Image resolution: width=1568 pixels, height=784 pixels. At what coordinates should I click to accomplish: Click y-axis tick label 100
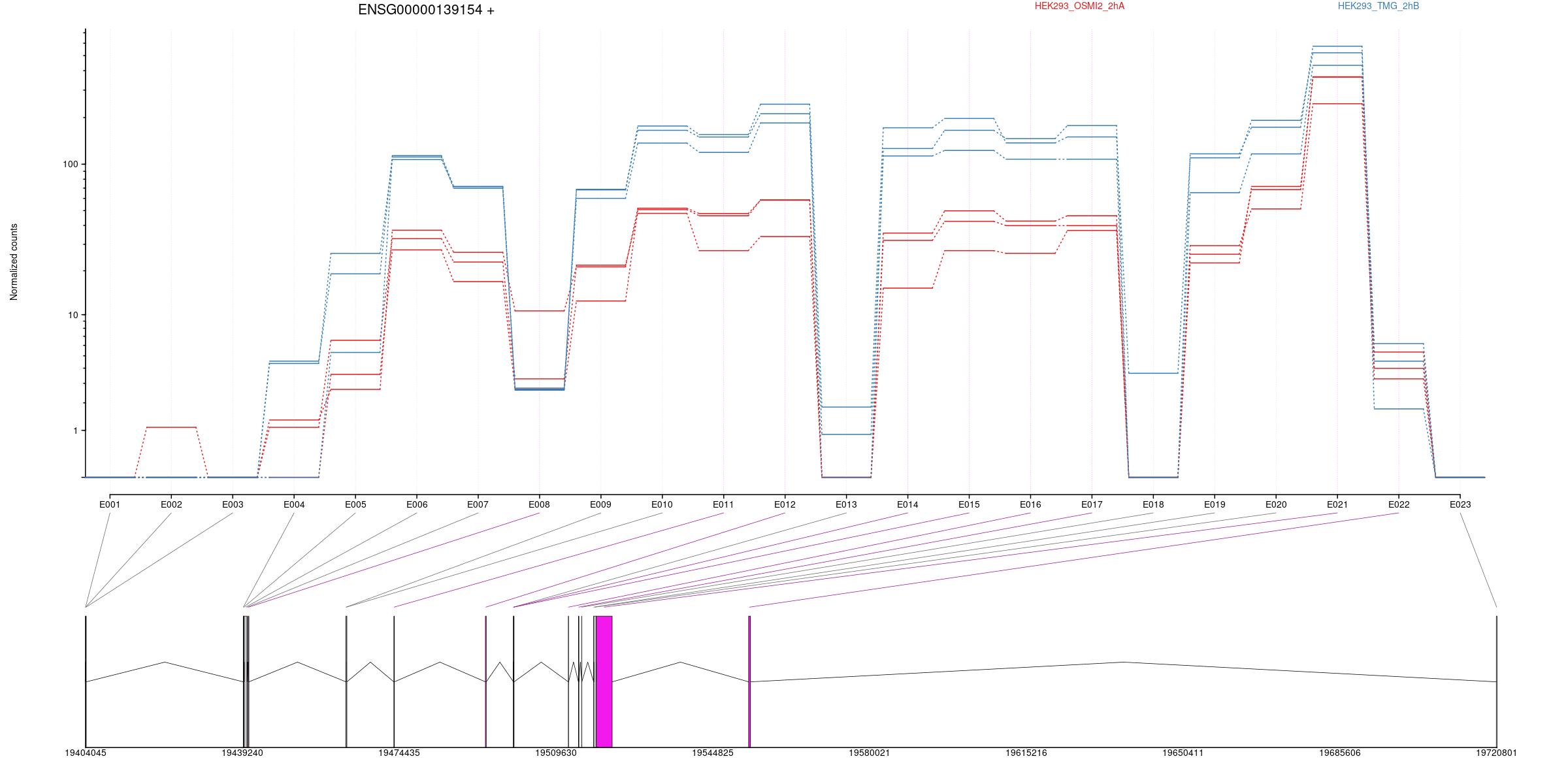point(70,164)
